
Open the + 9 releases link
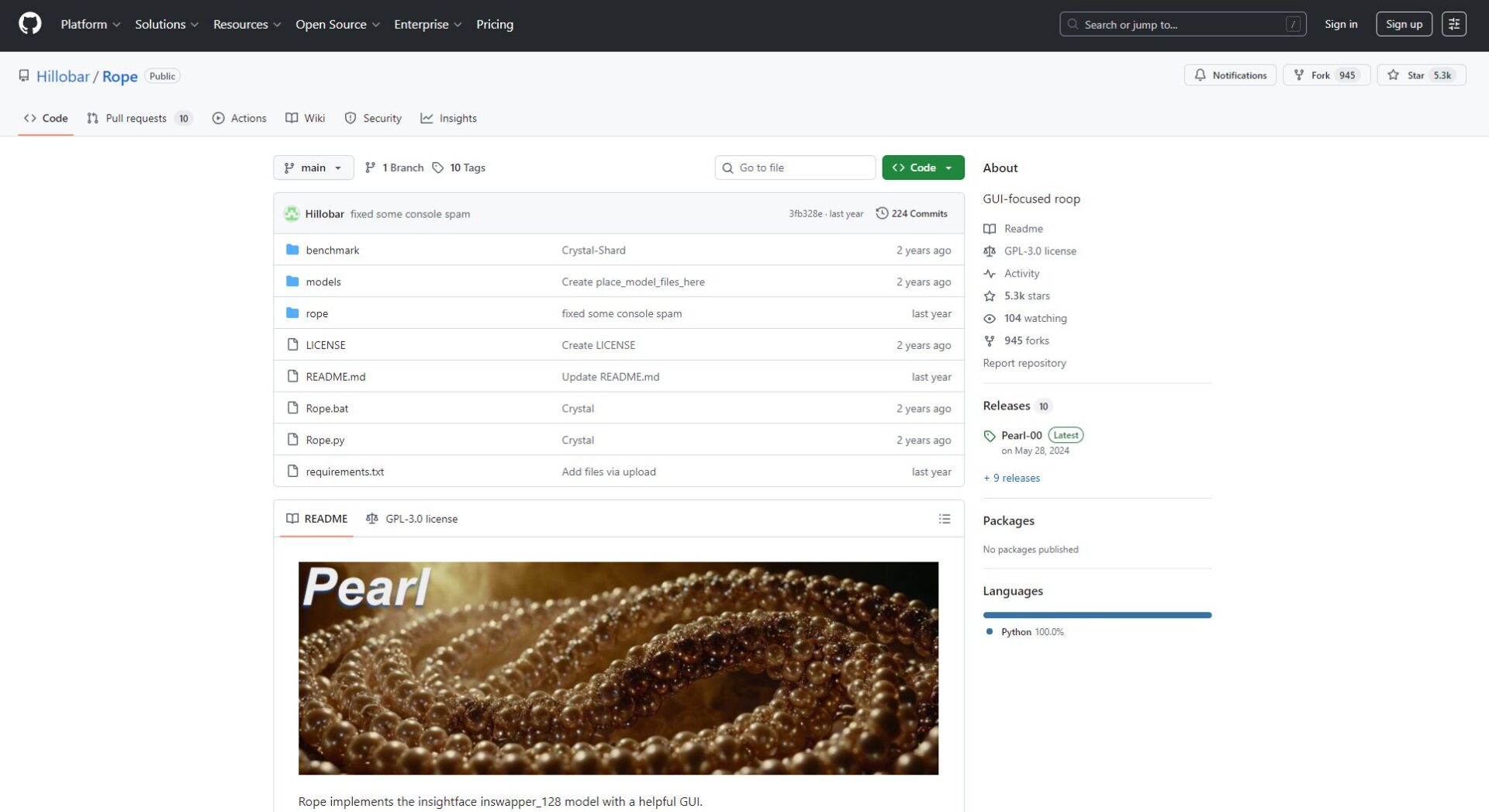(x=1011, y=478)
